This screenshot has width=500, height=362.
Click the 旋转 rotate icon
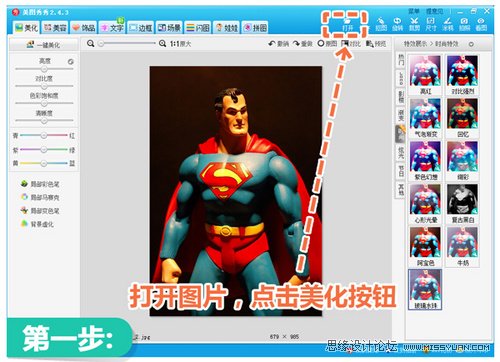point(397,24)
